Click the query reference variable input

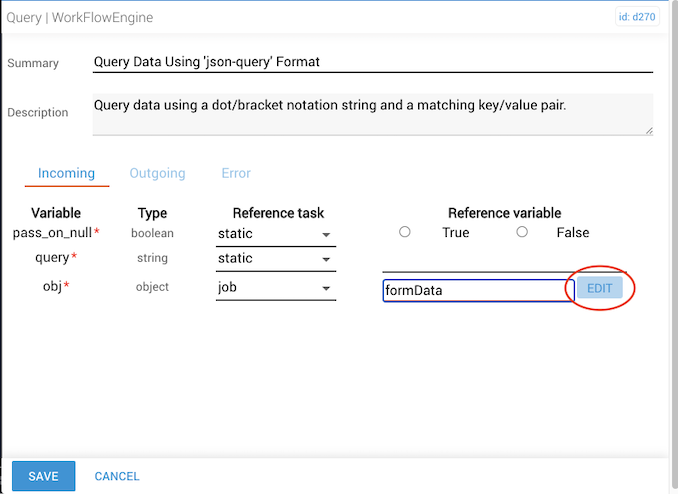click(478, 260)
